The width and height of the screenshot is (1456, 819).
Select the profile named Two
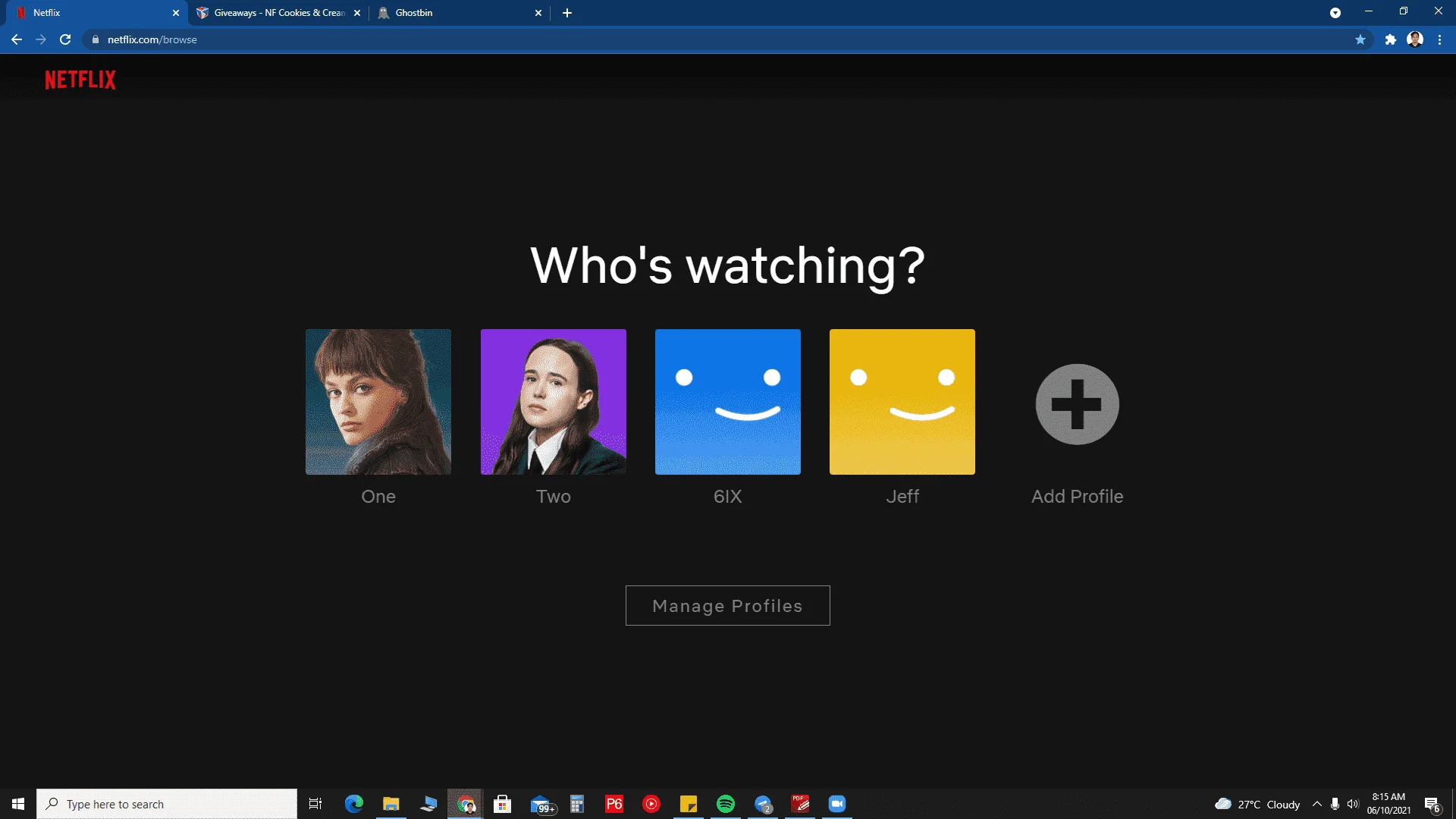click(x=554, y=402)
